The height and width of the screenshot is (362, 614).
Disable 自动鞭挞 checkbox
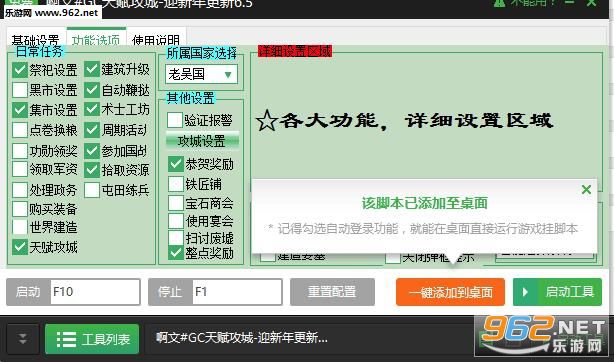tap(92, 90)
